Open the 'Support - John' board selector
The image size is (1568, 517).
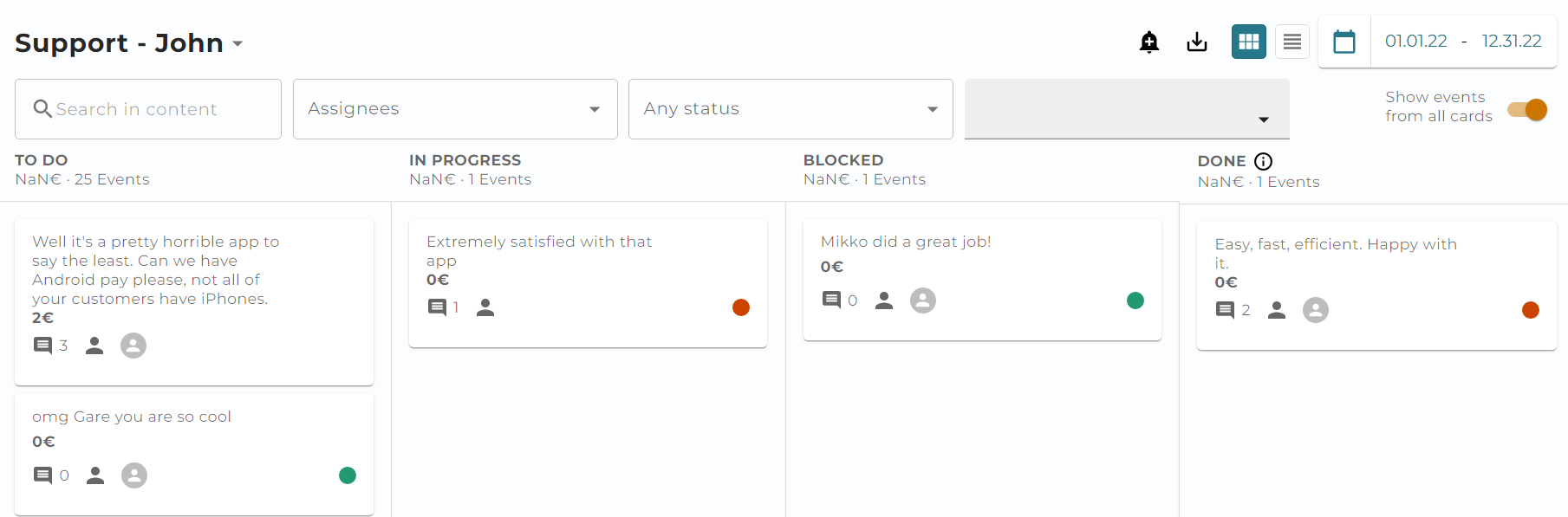coord(128,42)
